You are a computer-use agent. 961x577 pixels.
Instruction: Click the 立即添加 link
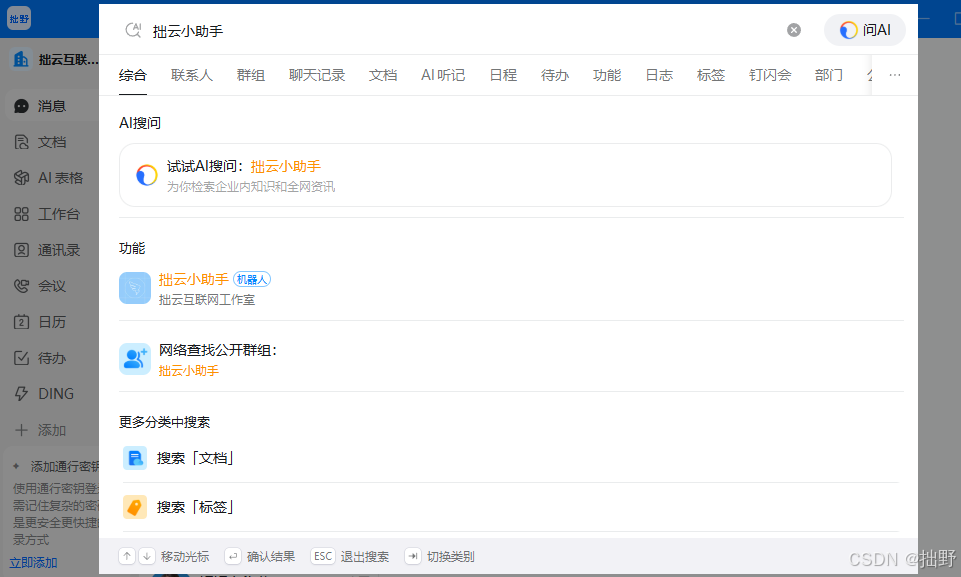coord(33,562)
